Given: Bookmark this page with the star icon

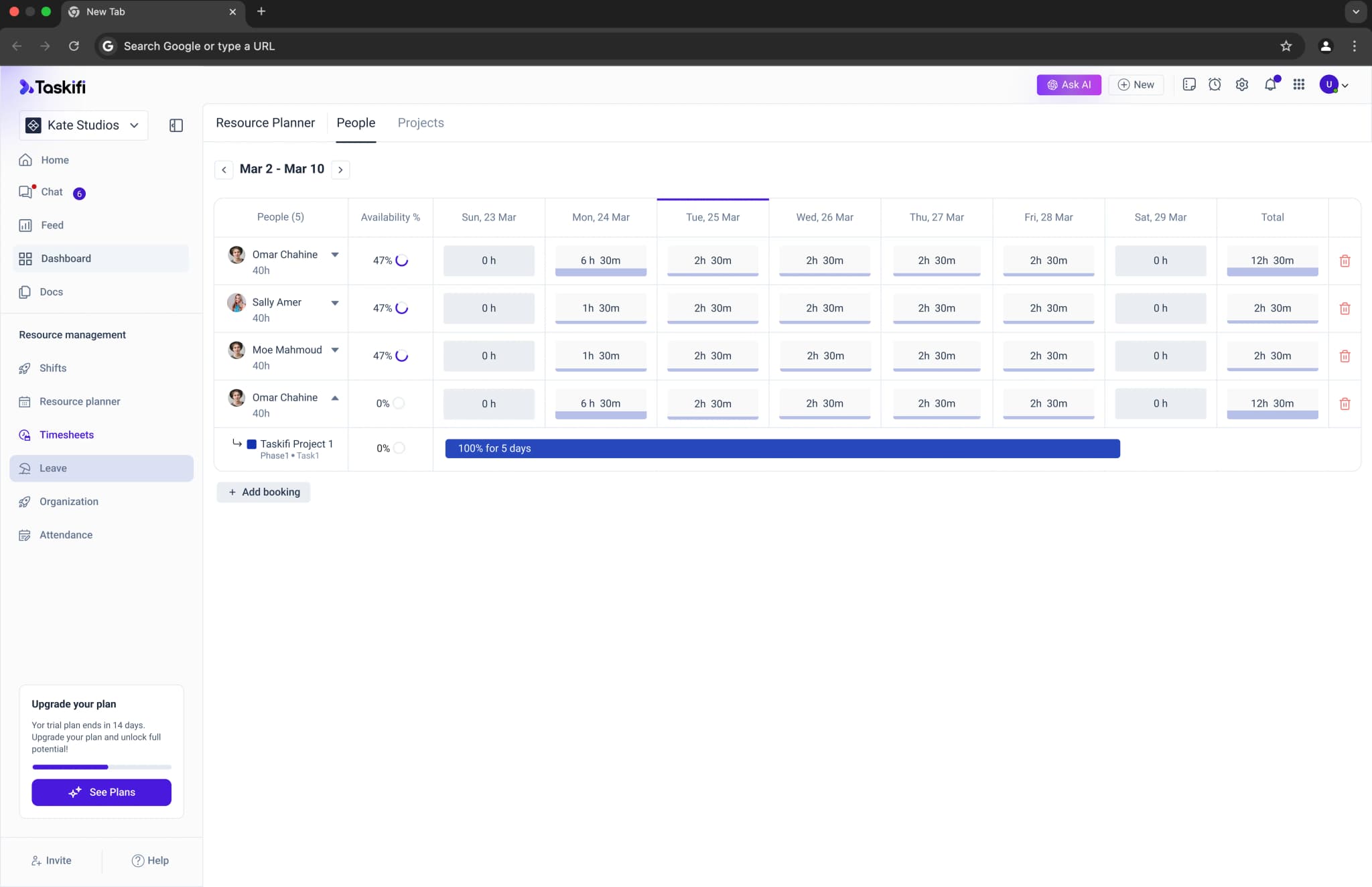Looking at the screenshot, I should point(1286,46).
